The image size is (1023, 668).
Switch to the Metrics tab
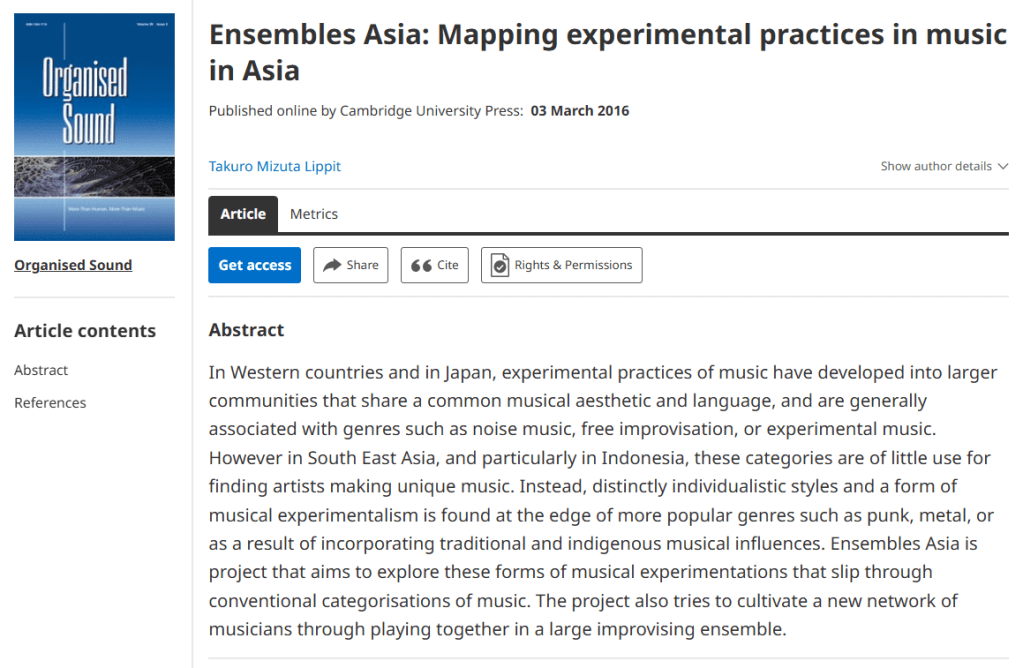coord(314,214)
